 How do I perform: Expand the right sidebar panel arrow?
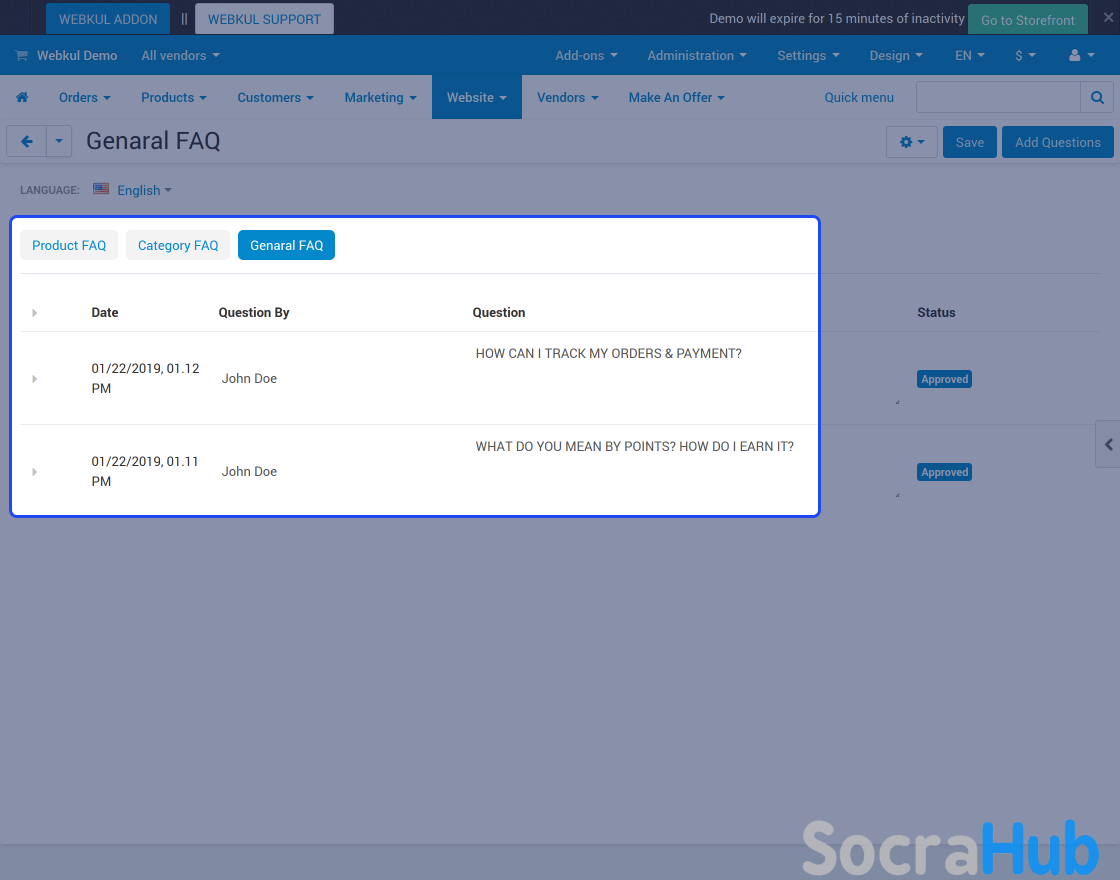1108,445
